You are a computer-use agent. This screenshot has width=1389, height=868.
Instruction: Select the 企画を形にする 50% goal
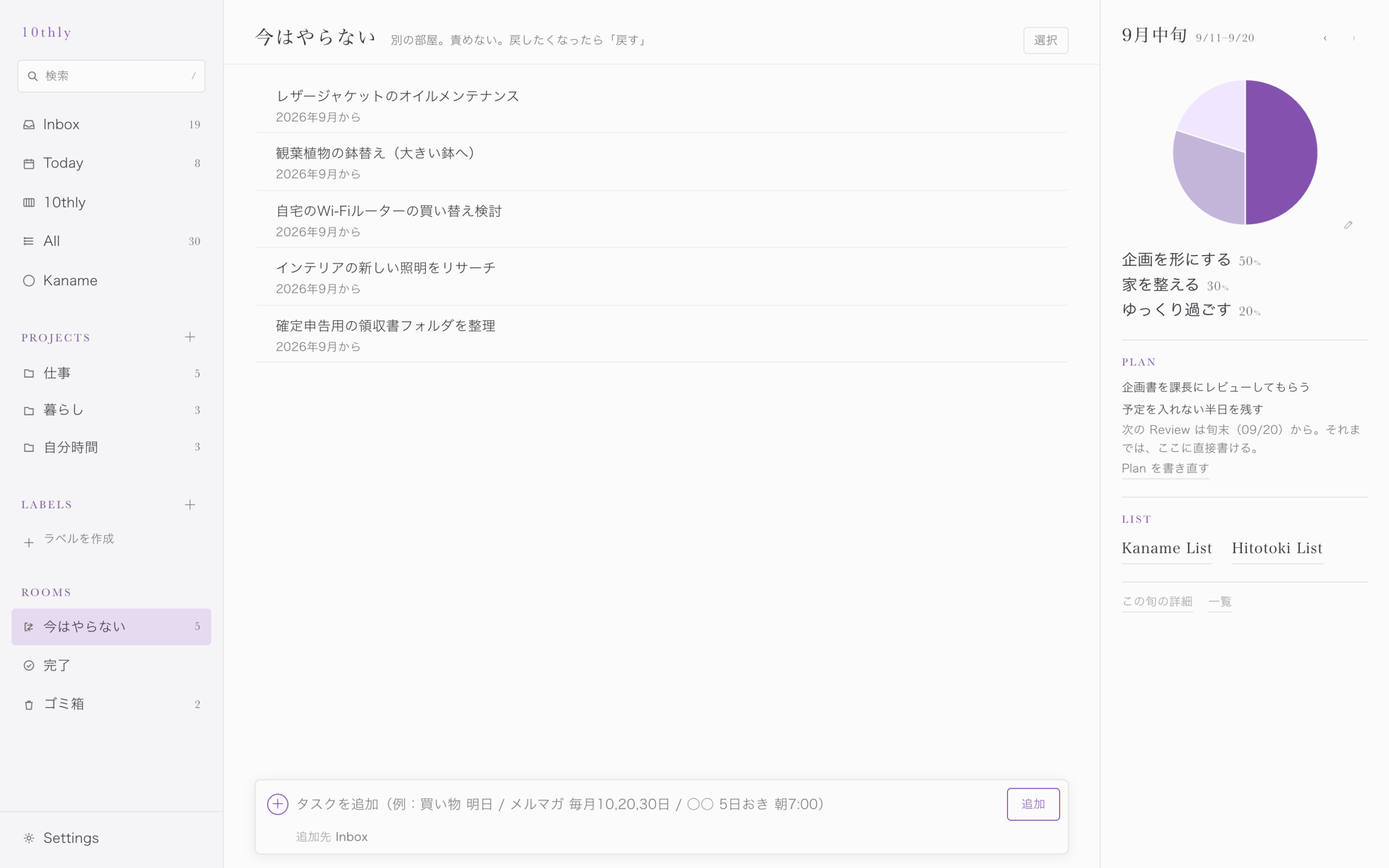pyautogui.click(x=1191, y=259)
